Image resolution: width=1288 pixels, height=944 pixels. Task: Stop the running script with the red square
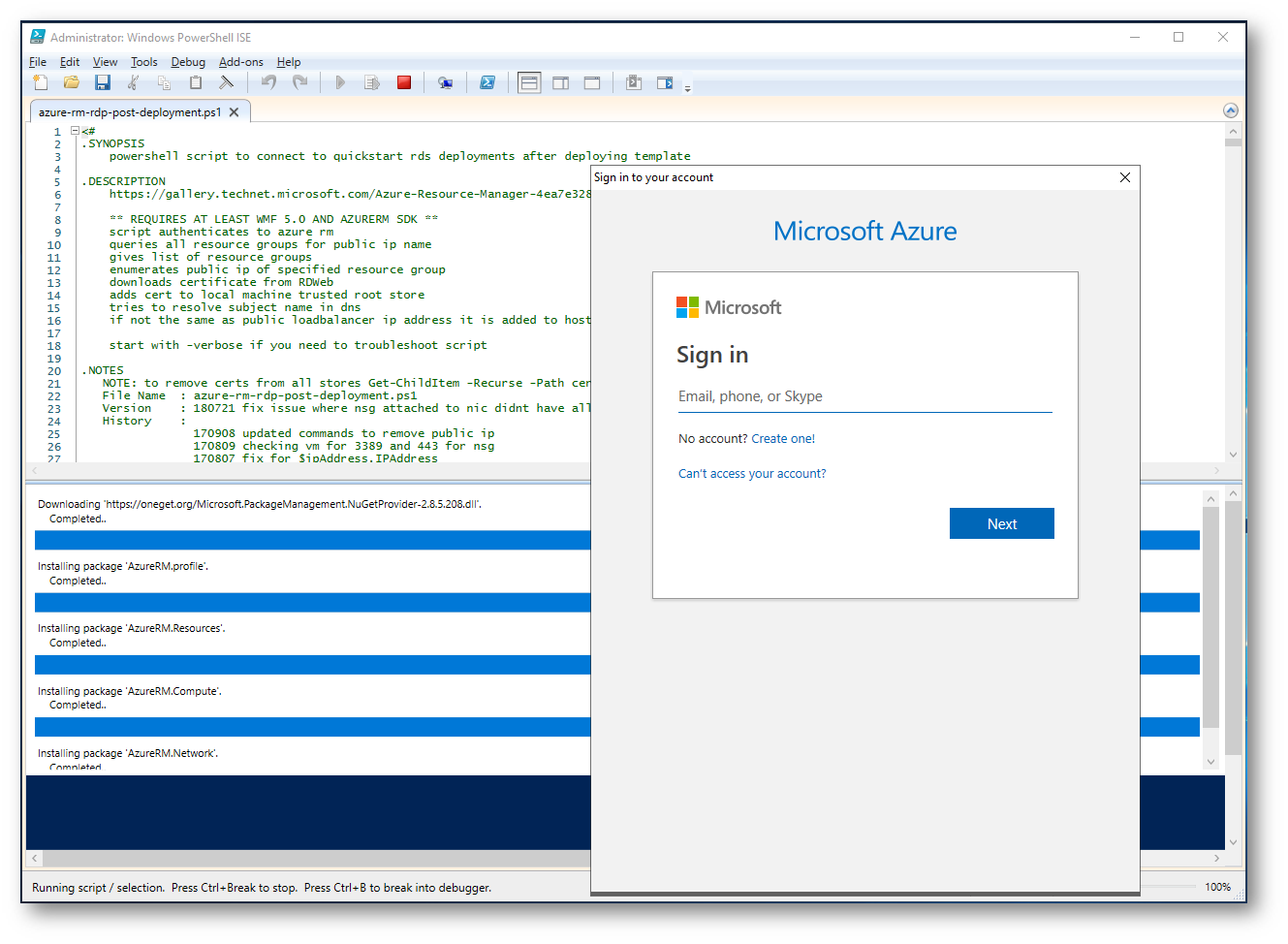404,82
